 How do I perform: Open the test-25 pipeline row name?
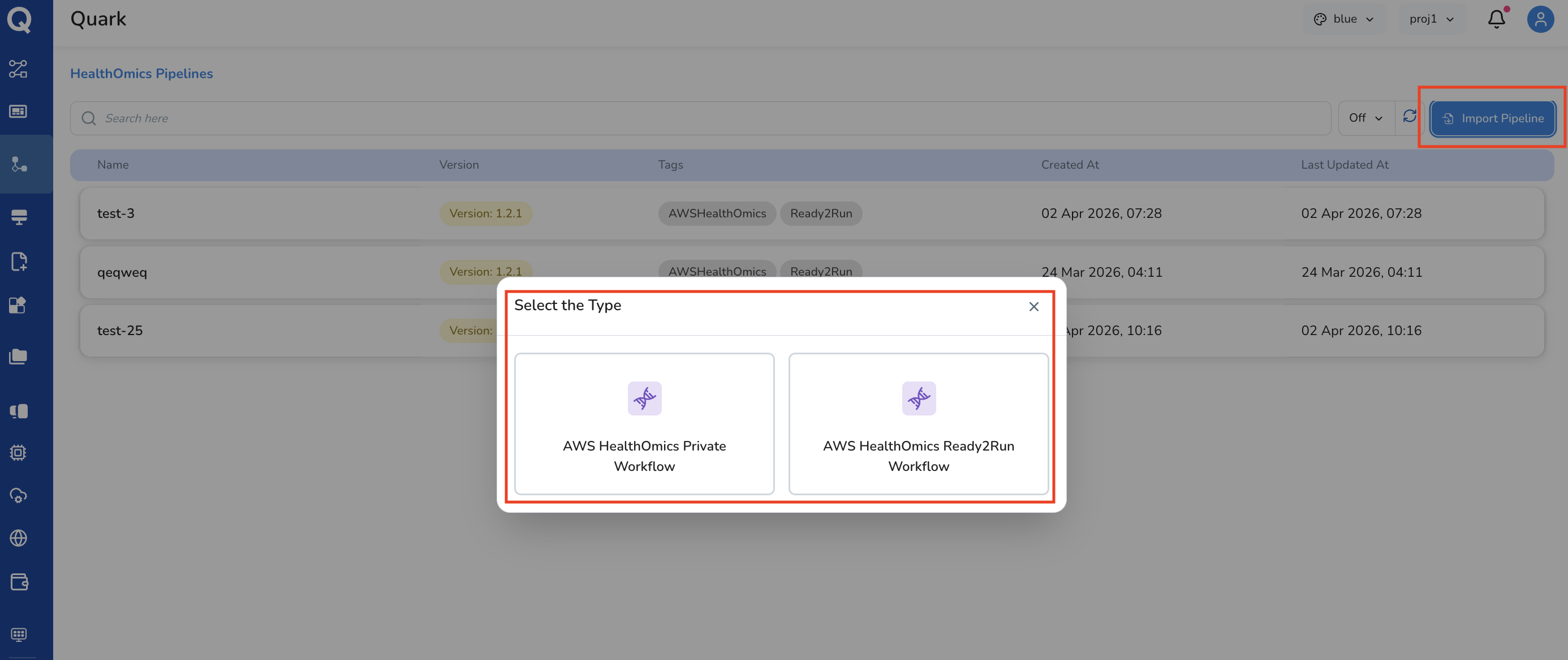coord(120,331)
